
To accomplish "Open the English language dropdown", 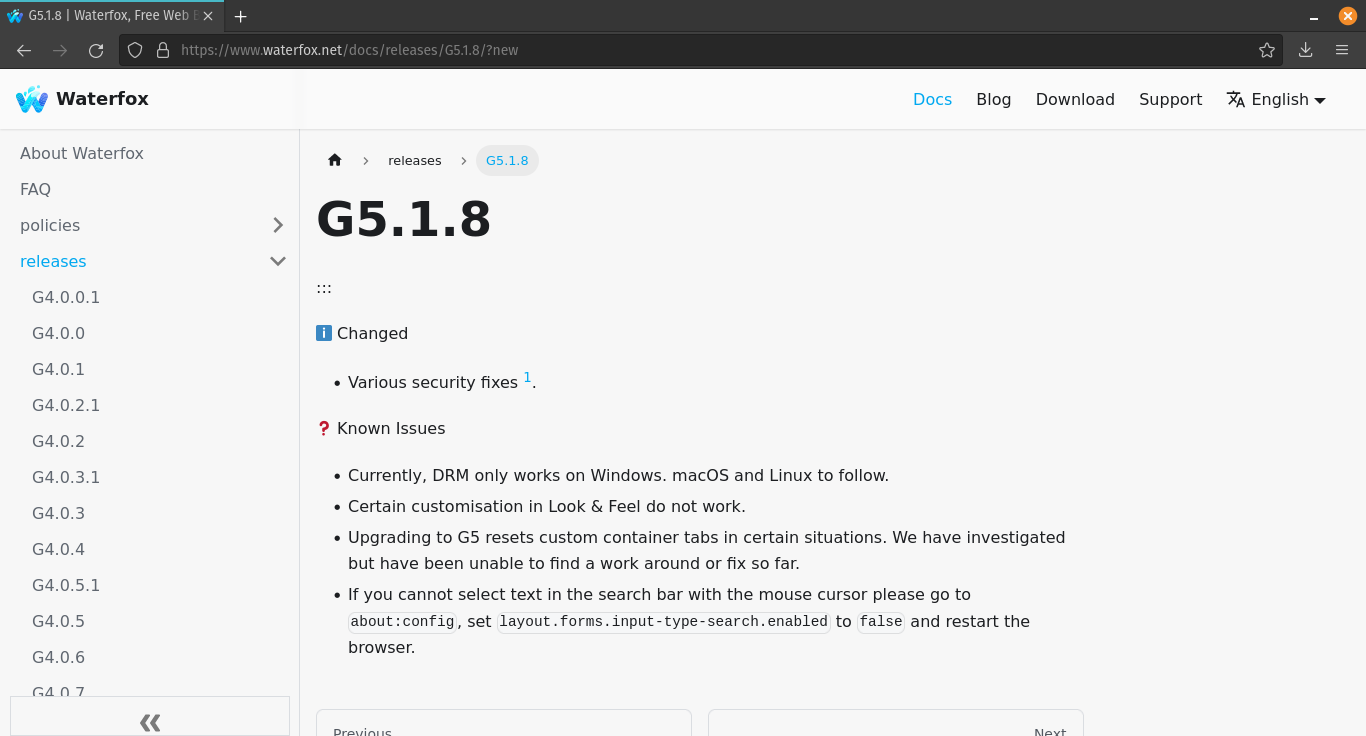I will (1277, 99).
